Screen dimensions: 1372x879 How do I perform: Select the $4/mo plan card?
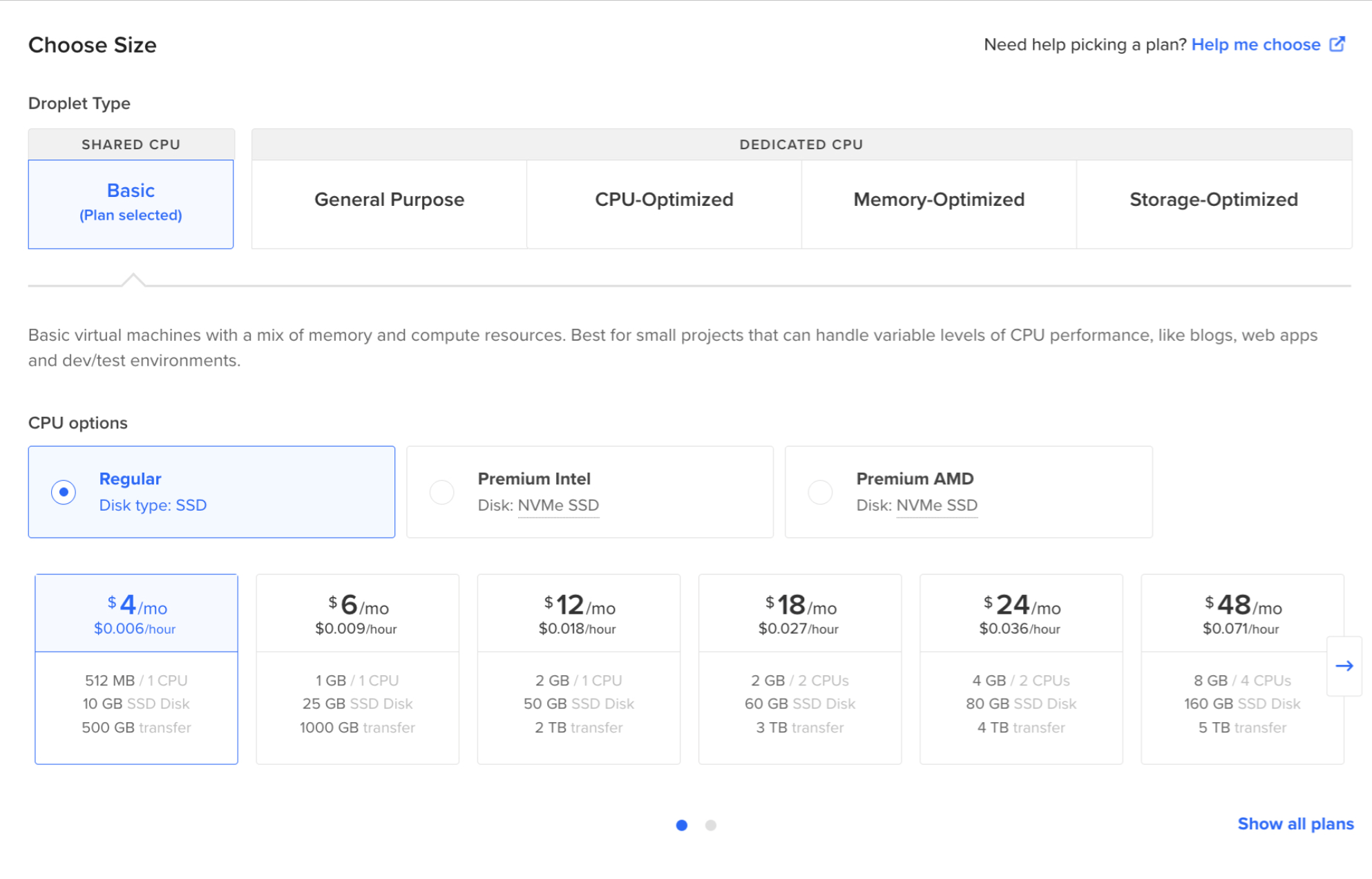click(136, 668)
